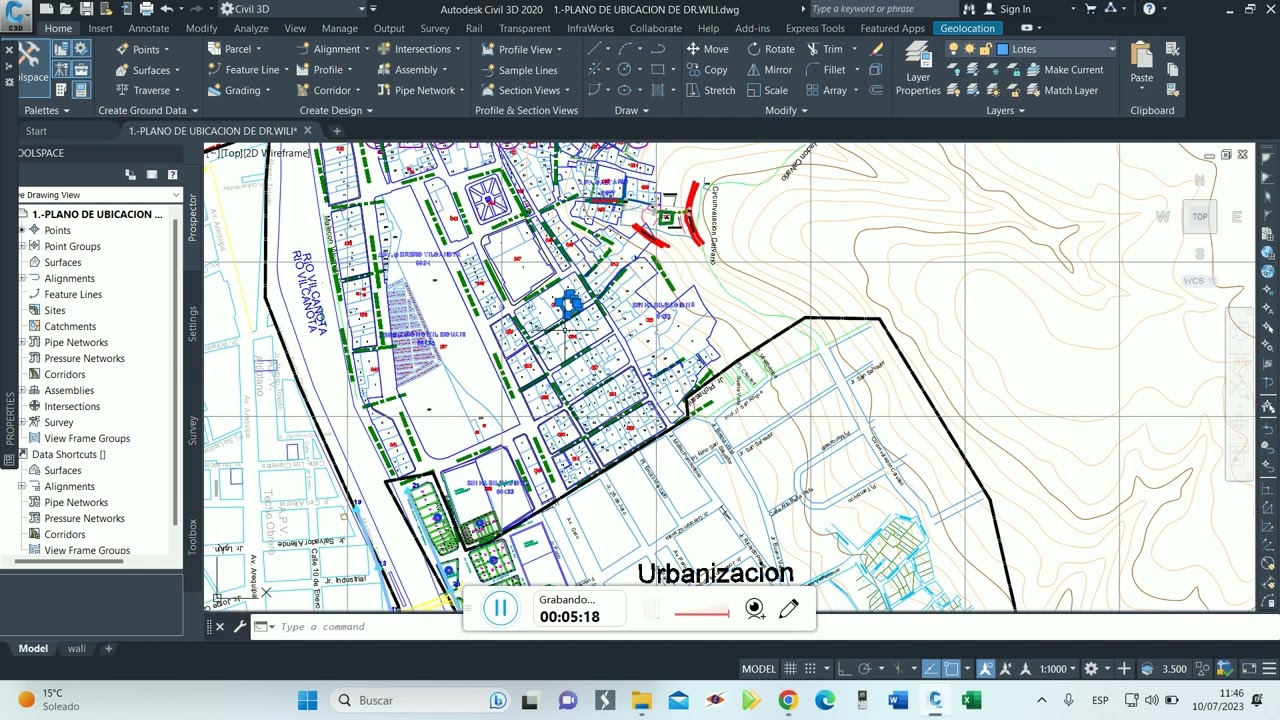Click the Circle draw tool
The image size is (1280, 720).
coord(625,70)
